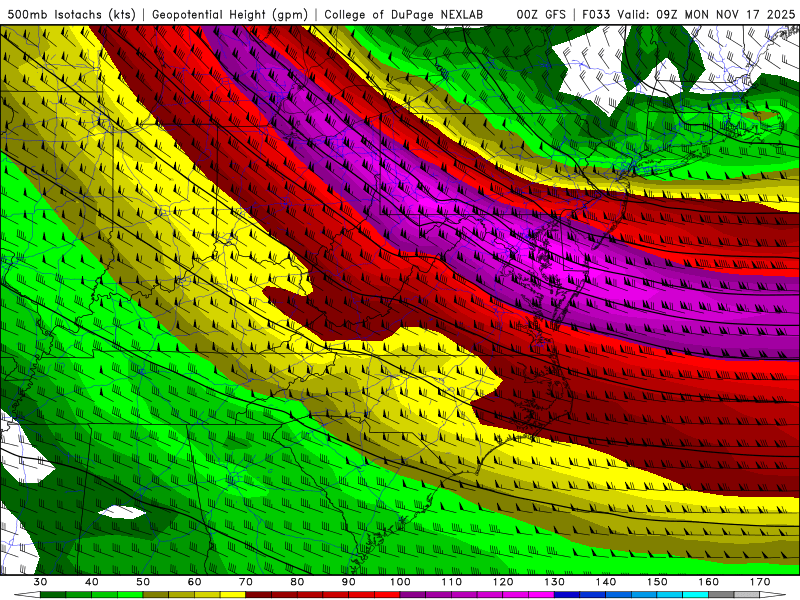This screenshot has width=800, height=600.
Task: Click the '70' legend scale label
Action: pyautogui.click(x=246, y=582)
